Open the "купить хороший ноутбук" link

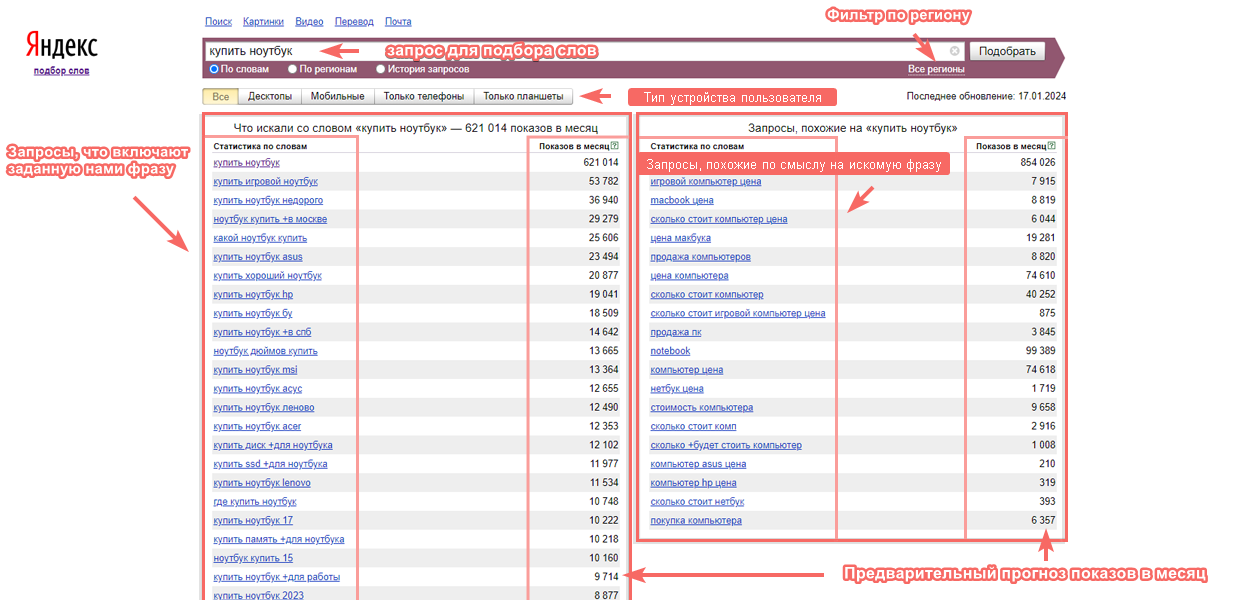[267, 276]
